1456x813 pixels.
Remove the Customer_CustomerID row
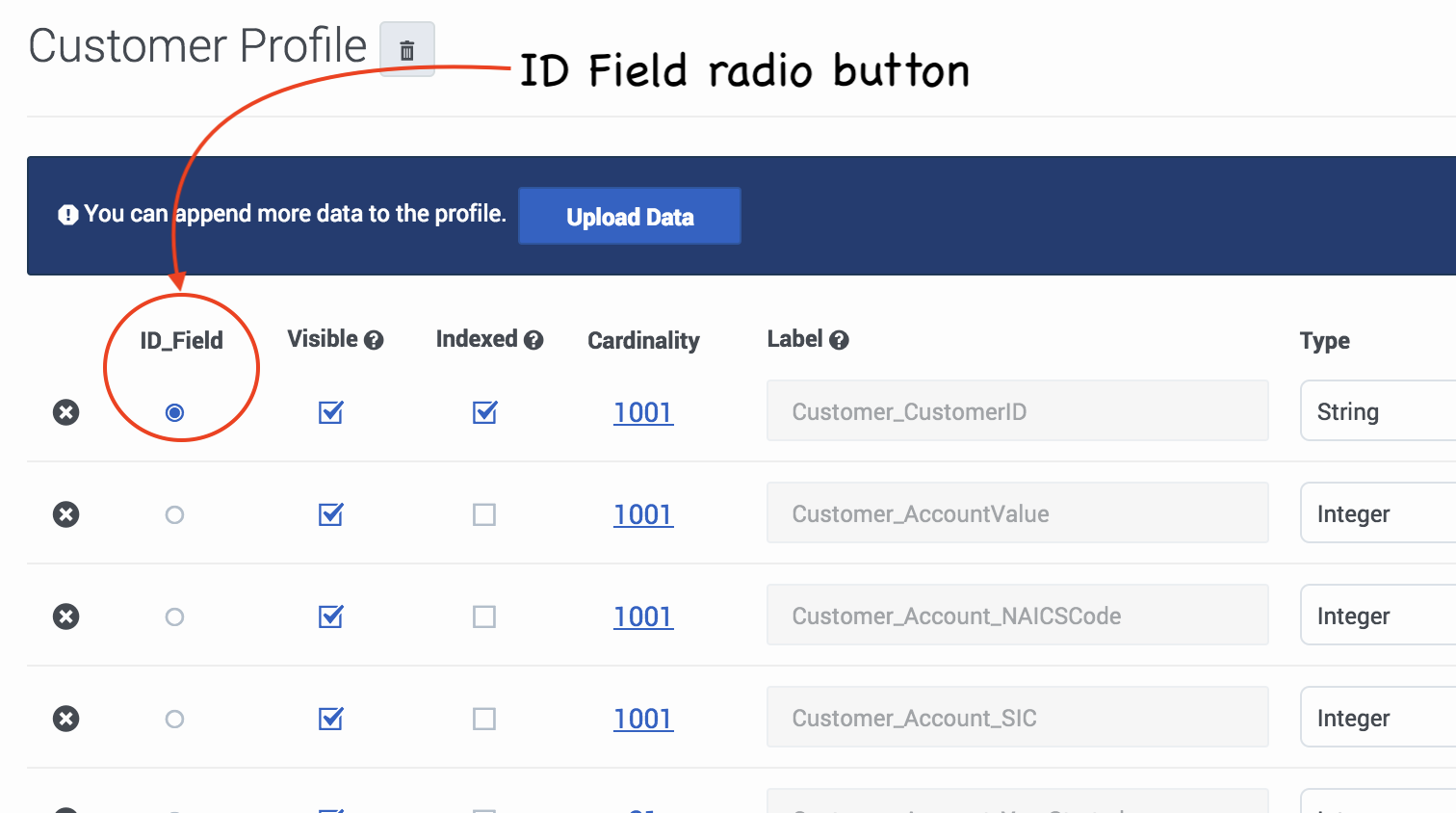click(65, 412)
